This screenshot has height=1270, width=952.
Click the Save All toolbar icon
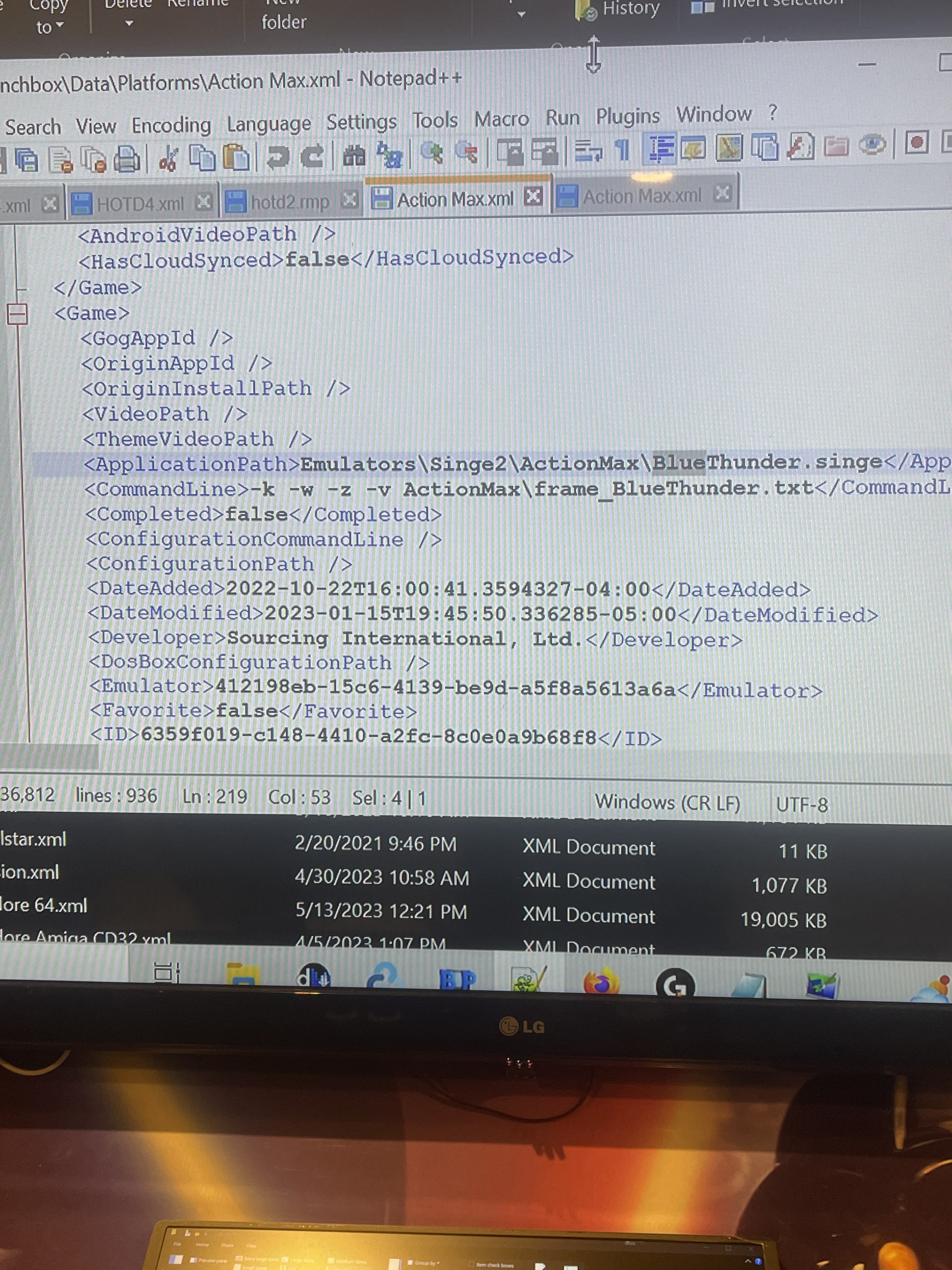26,161
